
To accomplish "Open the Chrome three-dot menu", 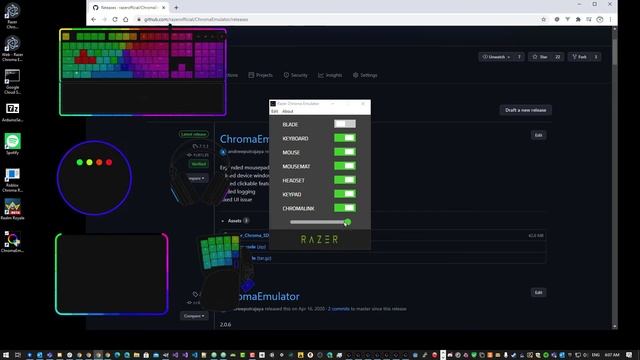I will 611,19.
